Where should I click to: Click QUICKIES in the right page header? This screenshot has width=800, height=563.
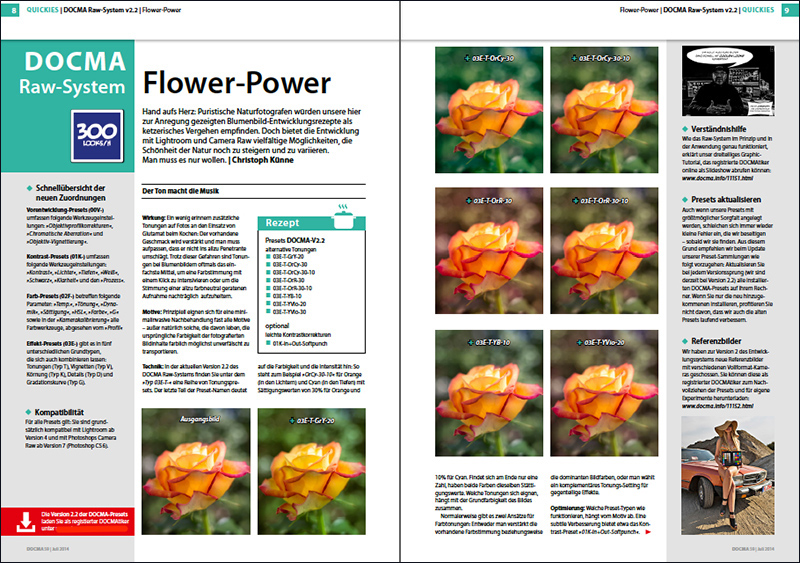pos(758,10)
